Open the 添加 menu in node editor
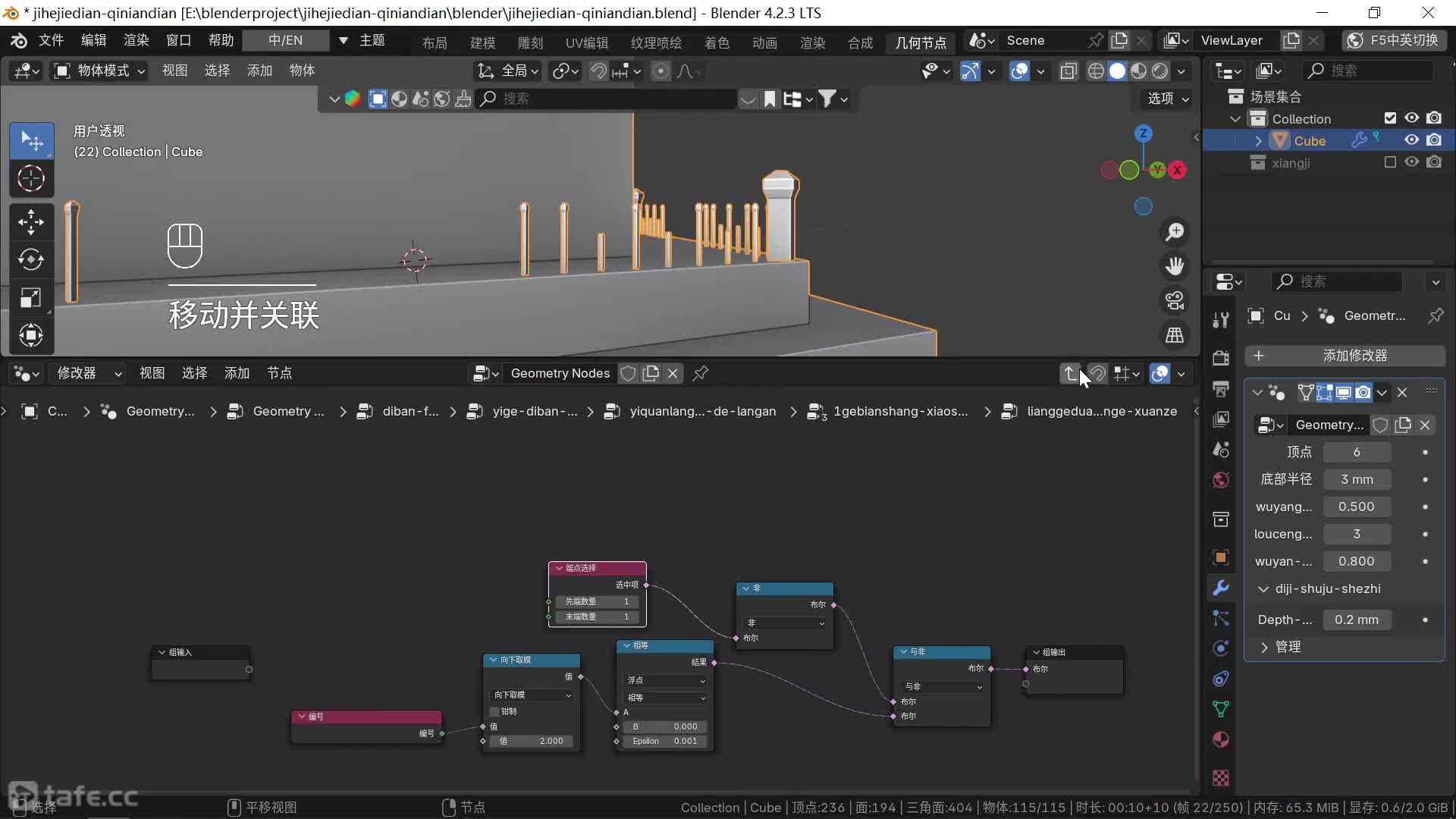Viewport: 1456px width, 819px height. [237, 373]
